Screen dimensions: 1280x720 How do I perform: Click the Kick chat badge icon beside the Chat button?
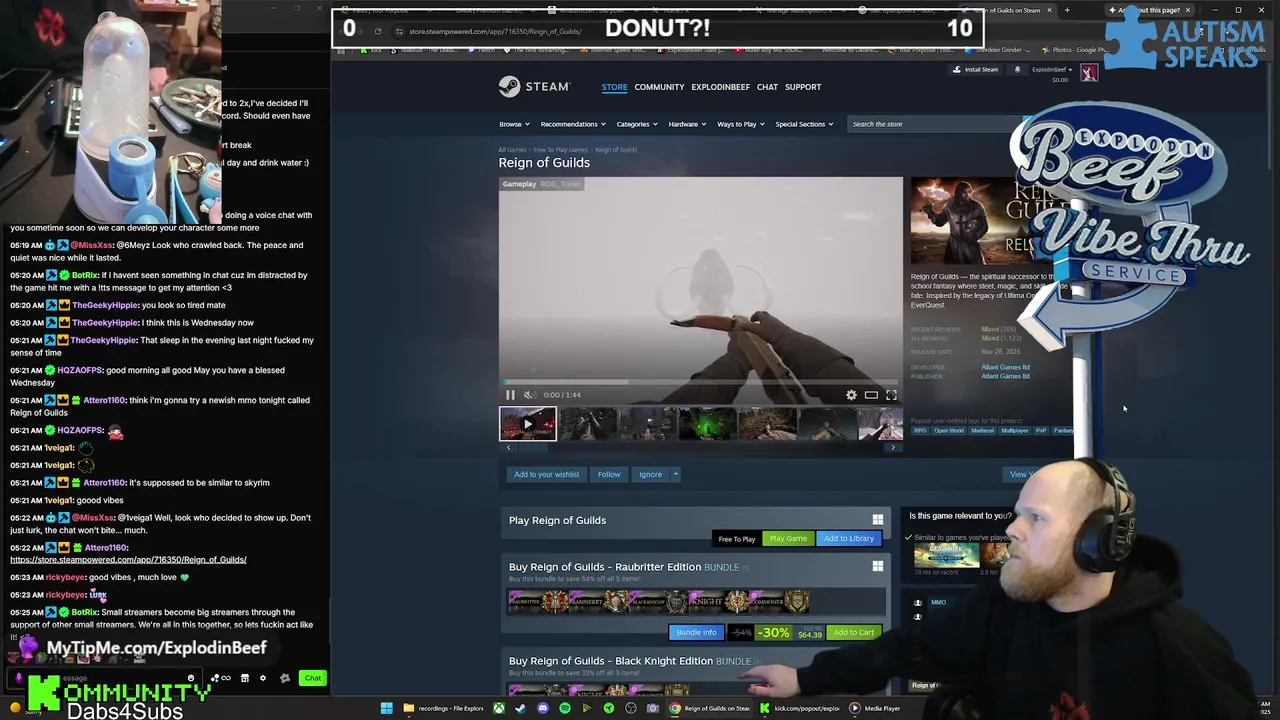point(285,678)
